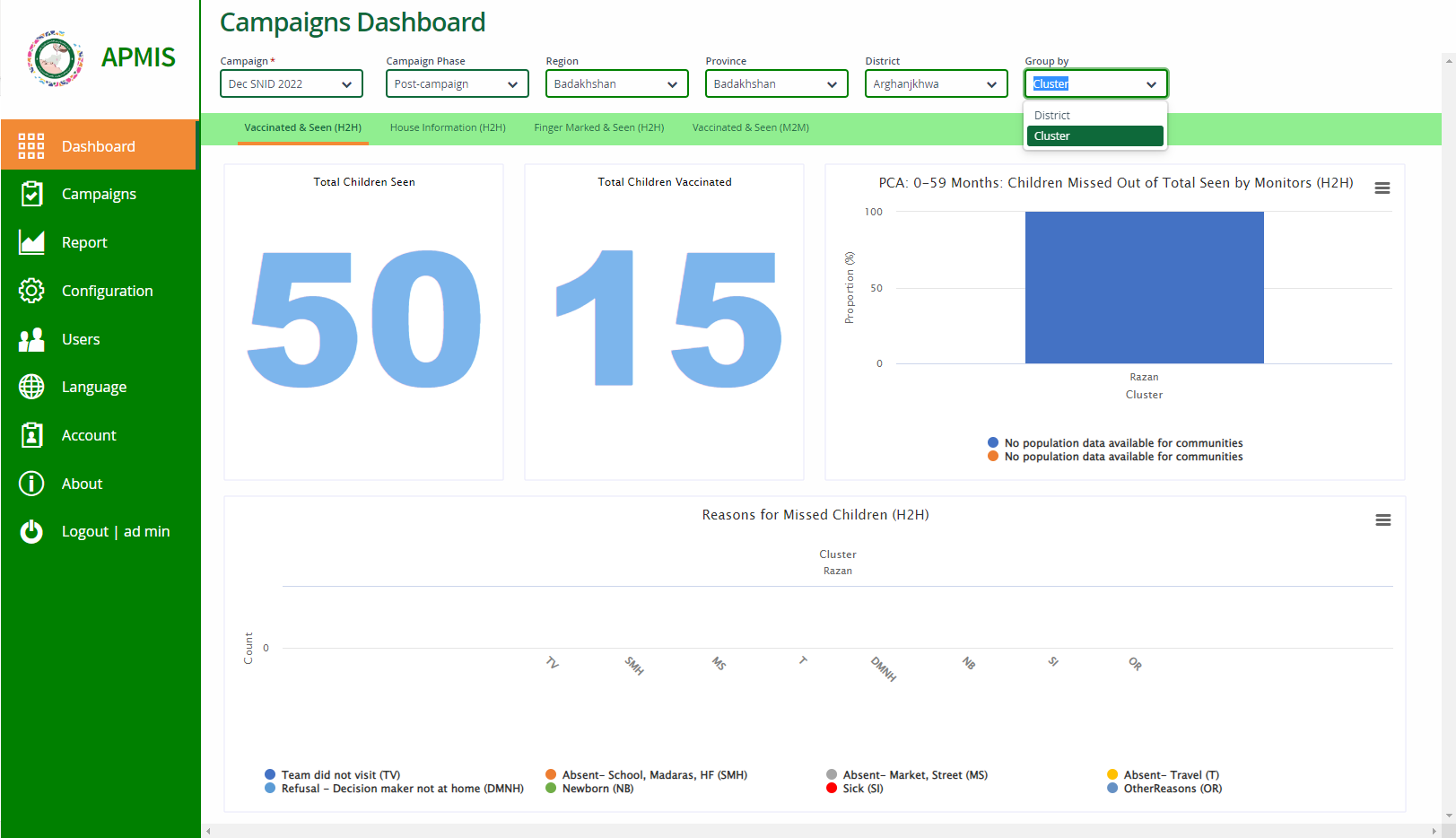Viewport: 1456px width, 838px height.
Task: Click the About info icon
Action: [31, 483]
